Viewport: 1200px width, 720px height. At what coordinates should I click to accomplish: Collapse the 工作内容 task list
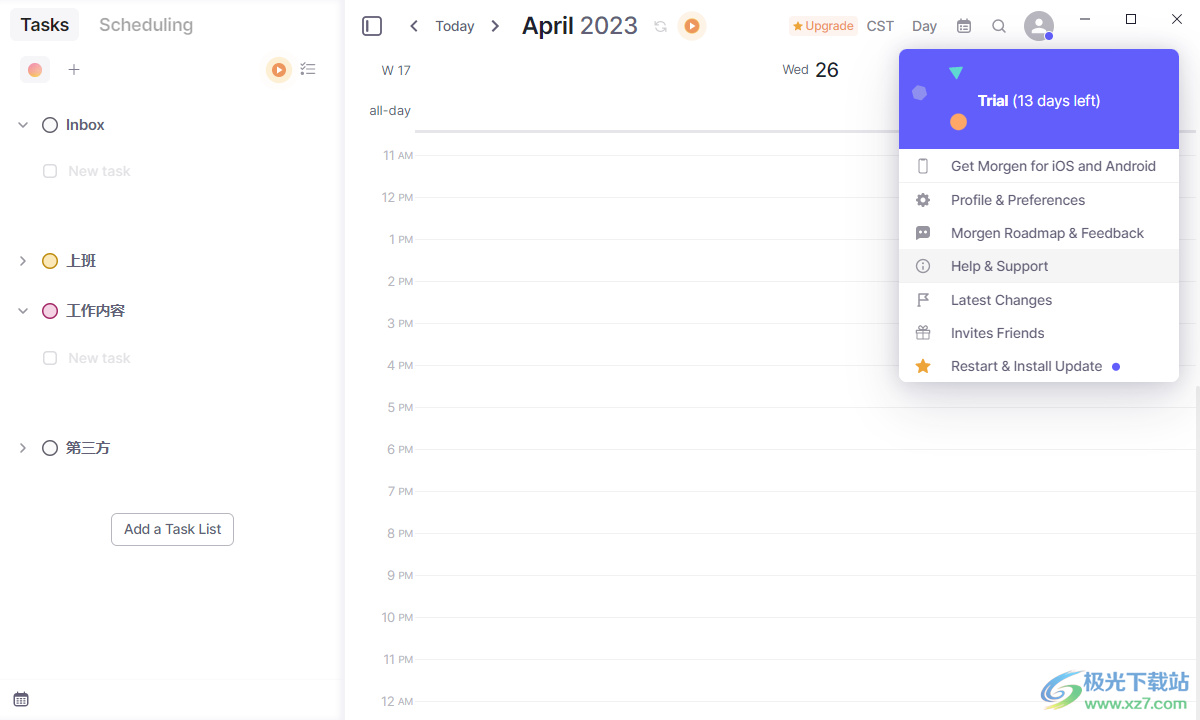click(23, 311)
